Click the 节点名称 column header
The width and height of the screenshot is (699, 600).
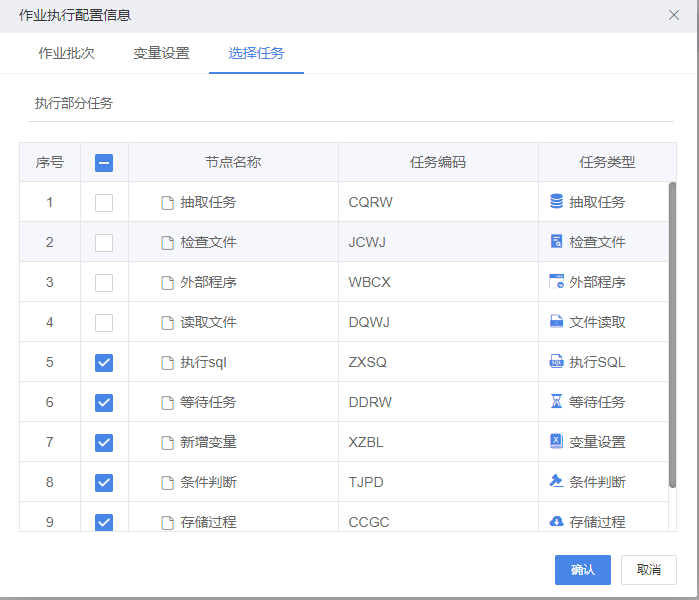233,162
